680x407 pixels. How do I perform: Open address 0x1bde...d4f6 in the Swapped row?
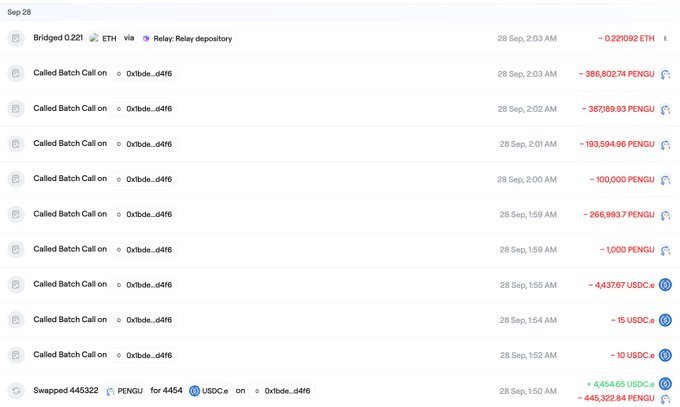point(282,391)
